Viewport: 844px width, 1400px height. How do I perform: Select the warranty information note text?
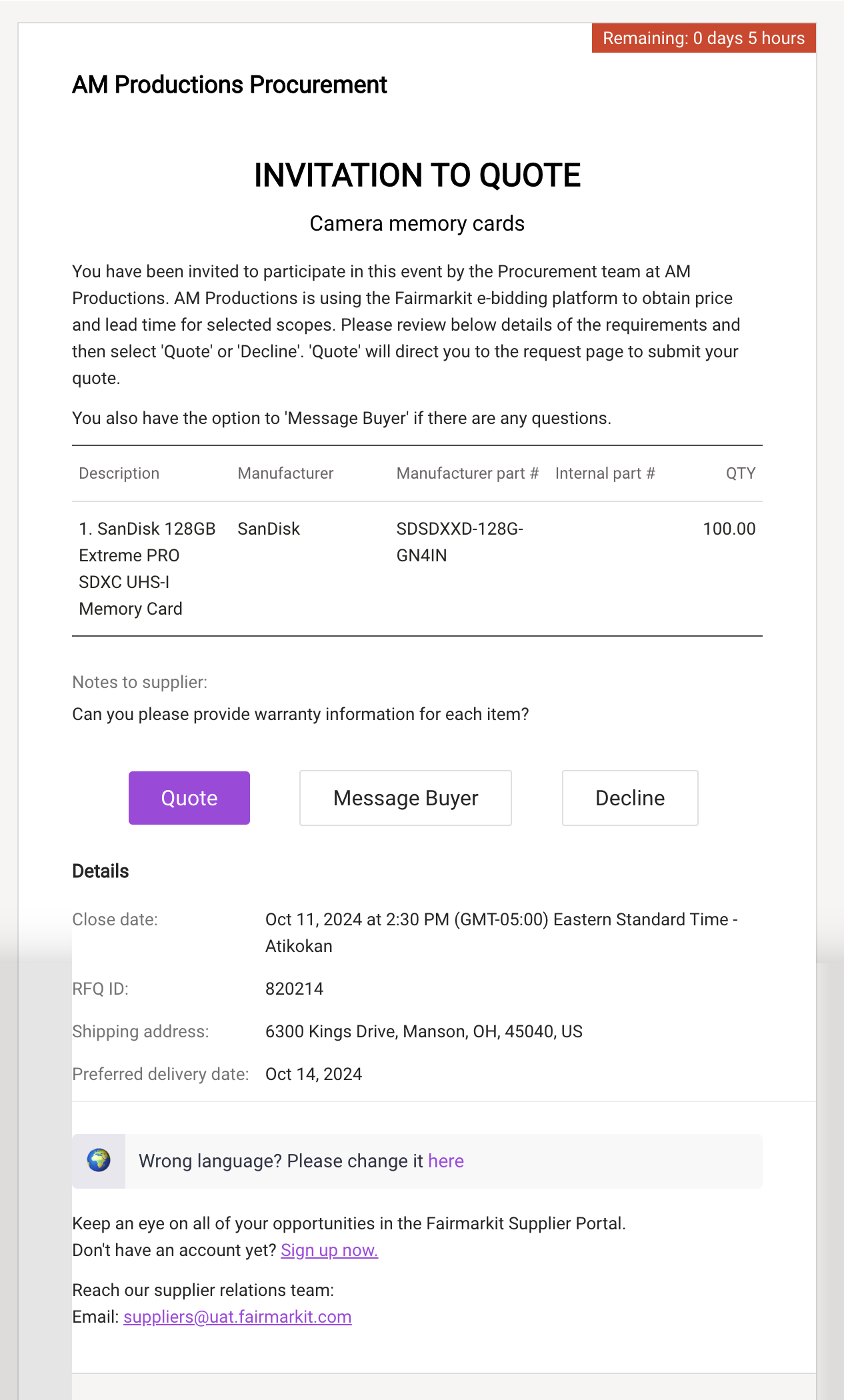[x=301, y=714]
